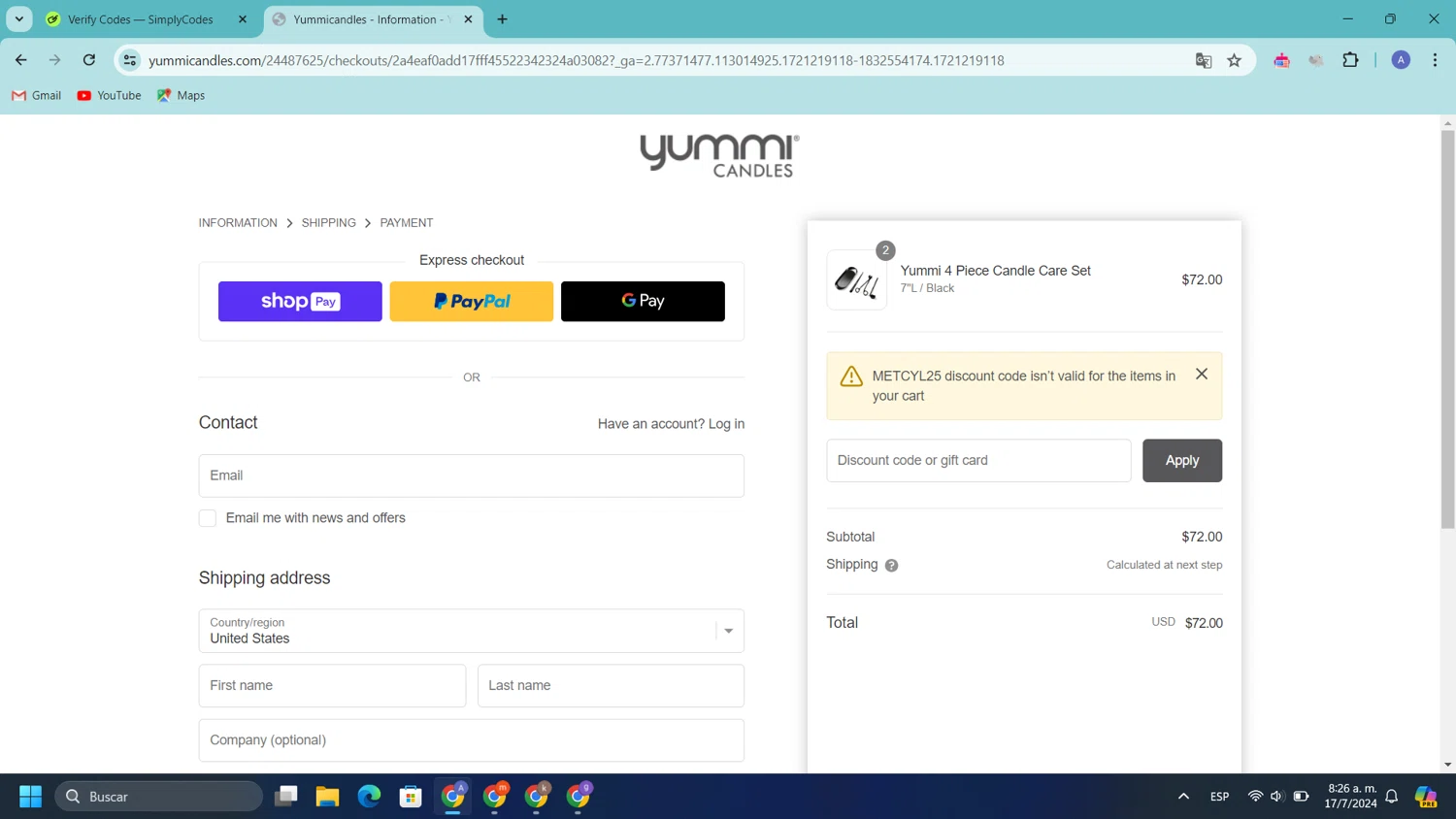Click the Company (optional) field

[x=472, y=740]
